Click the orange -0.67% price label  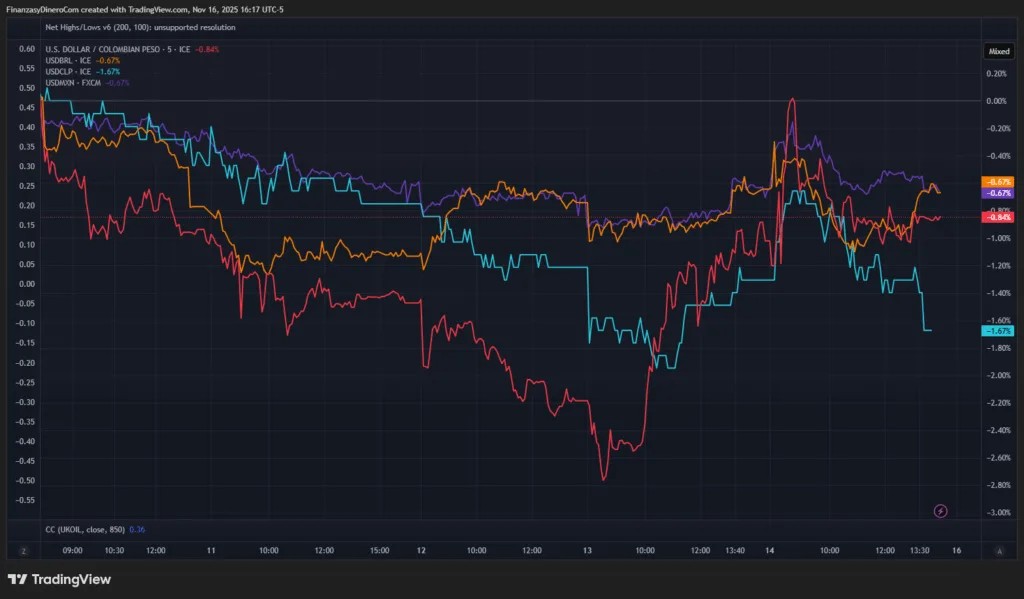coord(999,182)
